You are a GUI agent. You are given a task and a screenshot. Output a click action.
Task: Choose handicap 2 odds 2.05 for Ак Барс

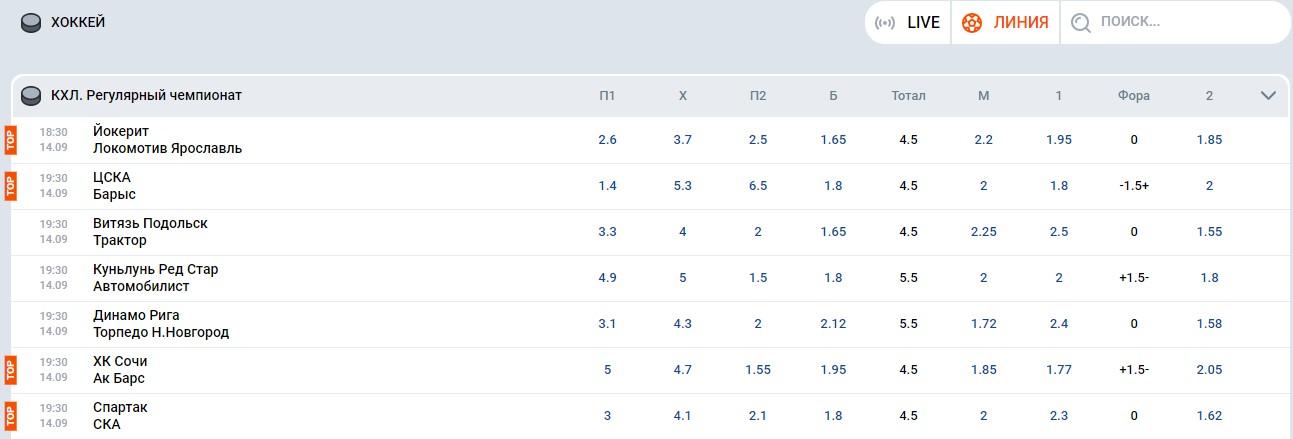(x=1209, y=370)
